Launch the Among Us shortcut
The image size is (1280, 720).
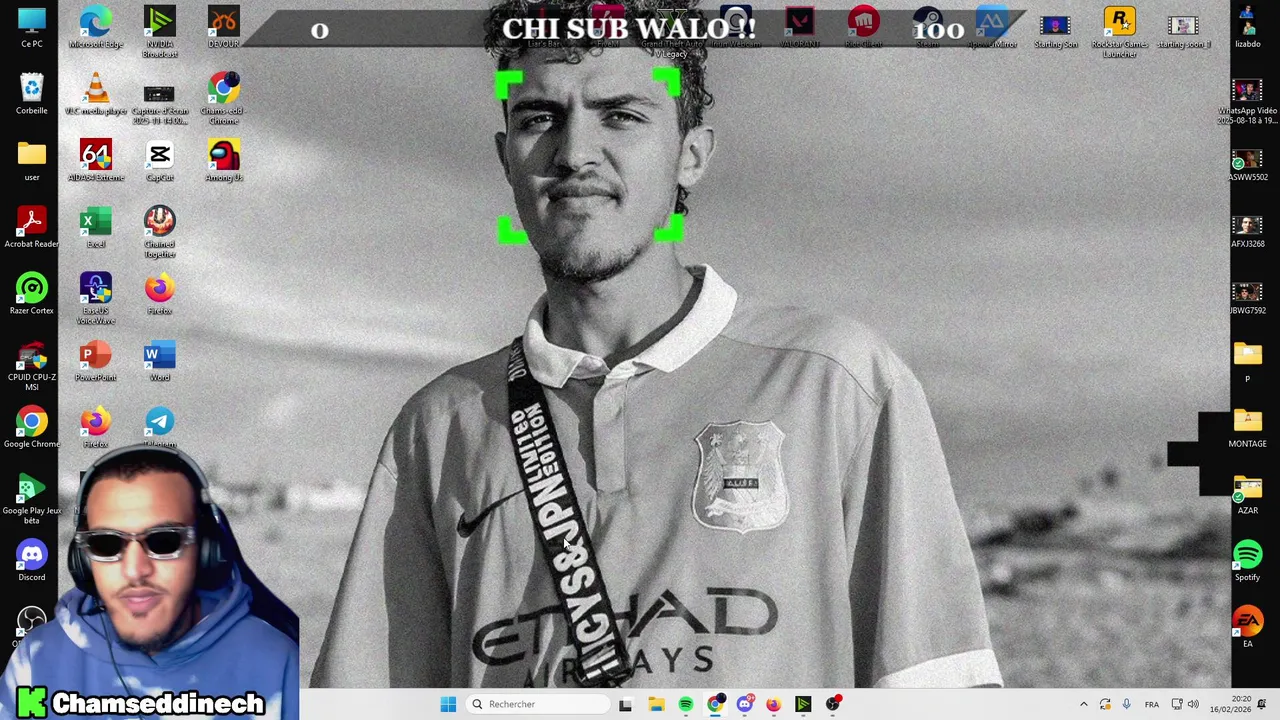pyautogui.click(x=224, y=160)
